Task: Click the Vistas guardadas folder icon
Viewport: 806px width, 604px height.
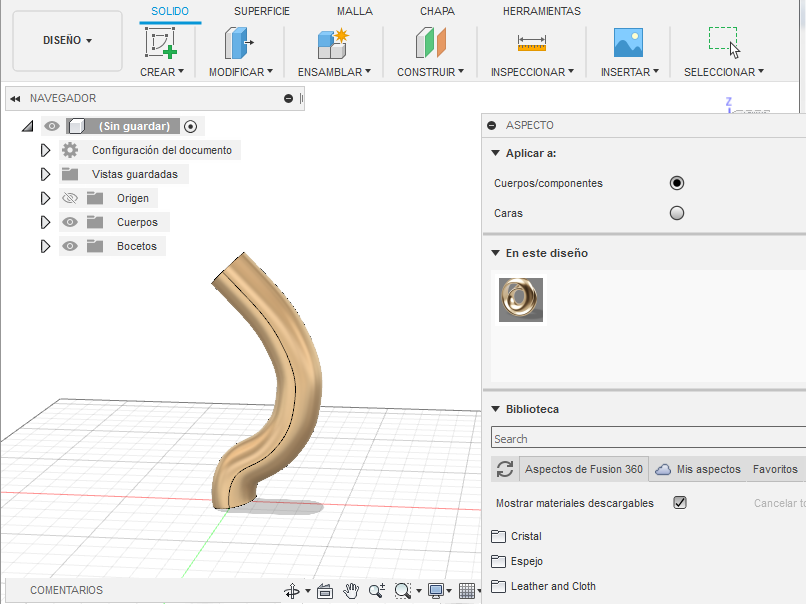Action: pos(70,174)
